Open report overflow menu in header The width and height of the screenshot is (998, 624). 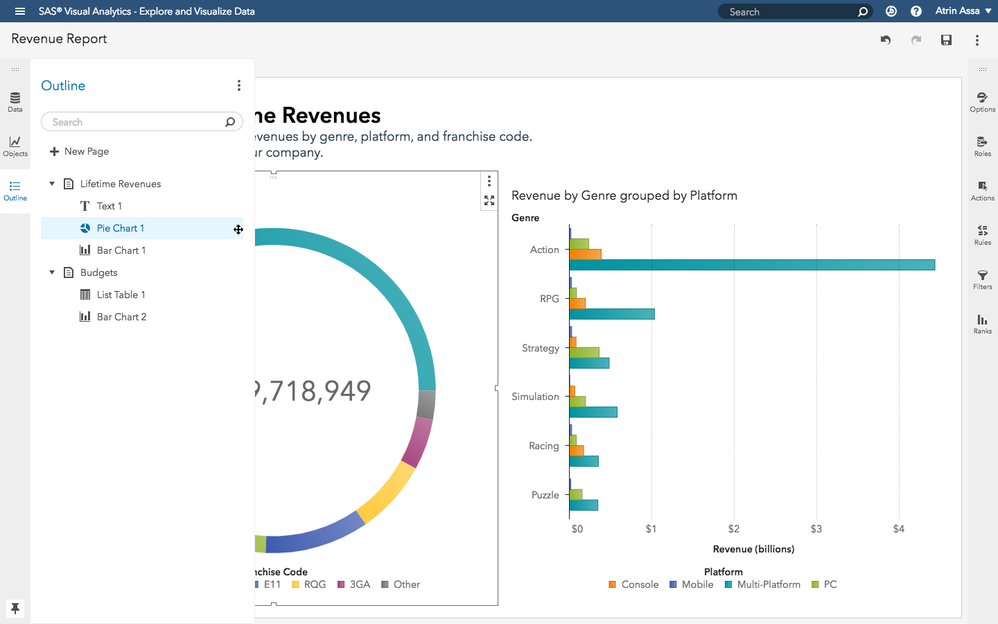(977, 40)
